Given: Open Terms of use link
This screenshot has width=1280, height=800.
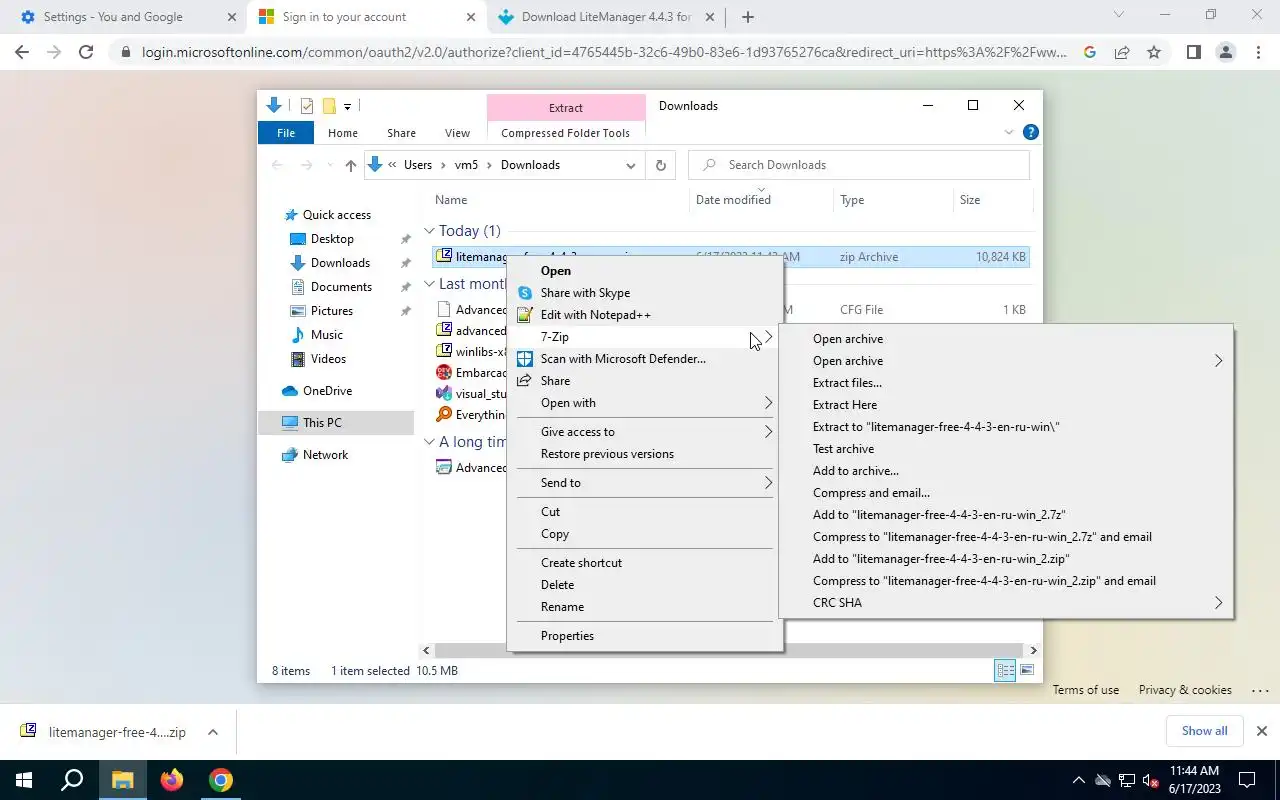Looking at the screenshot, I should tap(1085, 690).
